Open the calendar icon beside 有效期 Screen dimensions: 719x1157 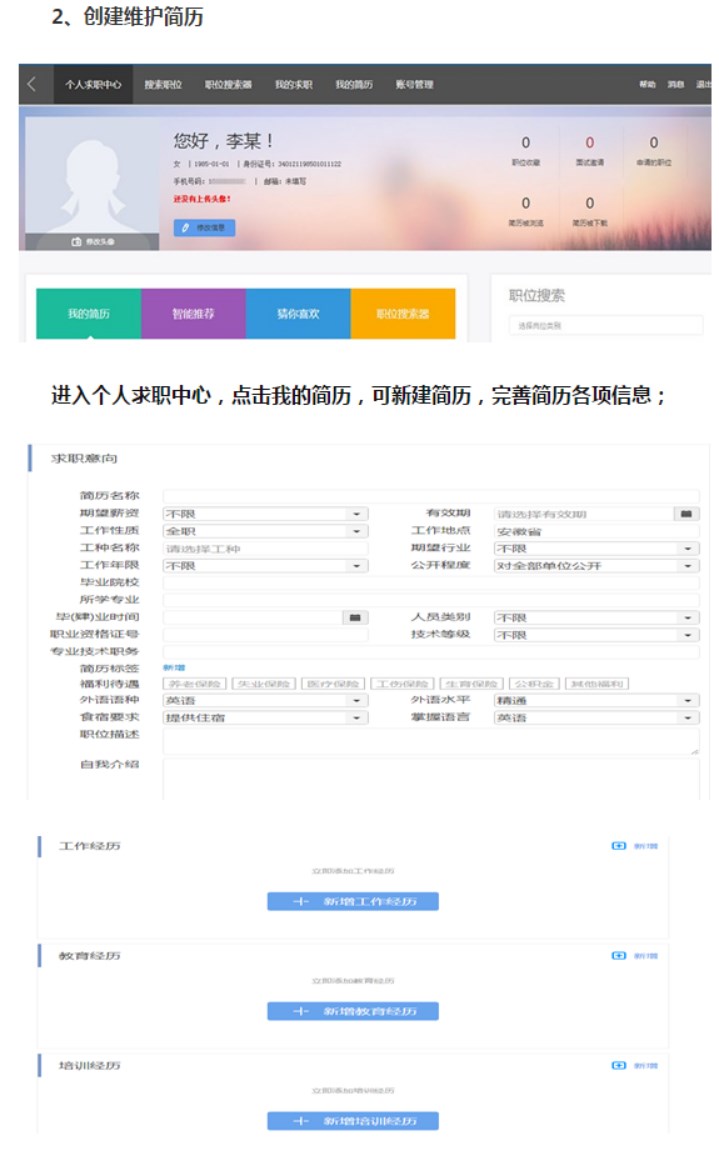[x=685, y=514]
